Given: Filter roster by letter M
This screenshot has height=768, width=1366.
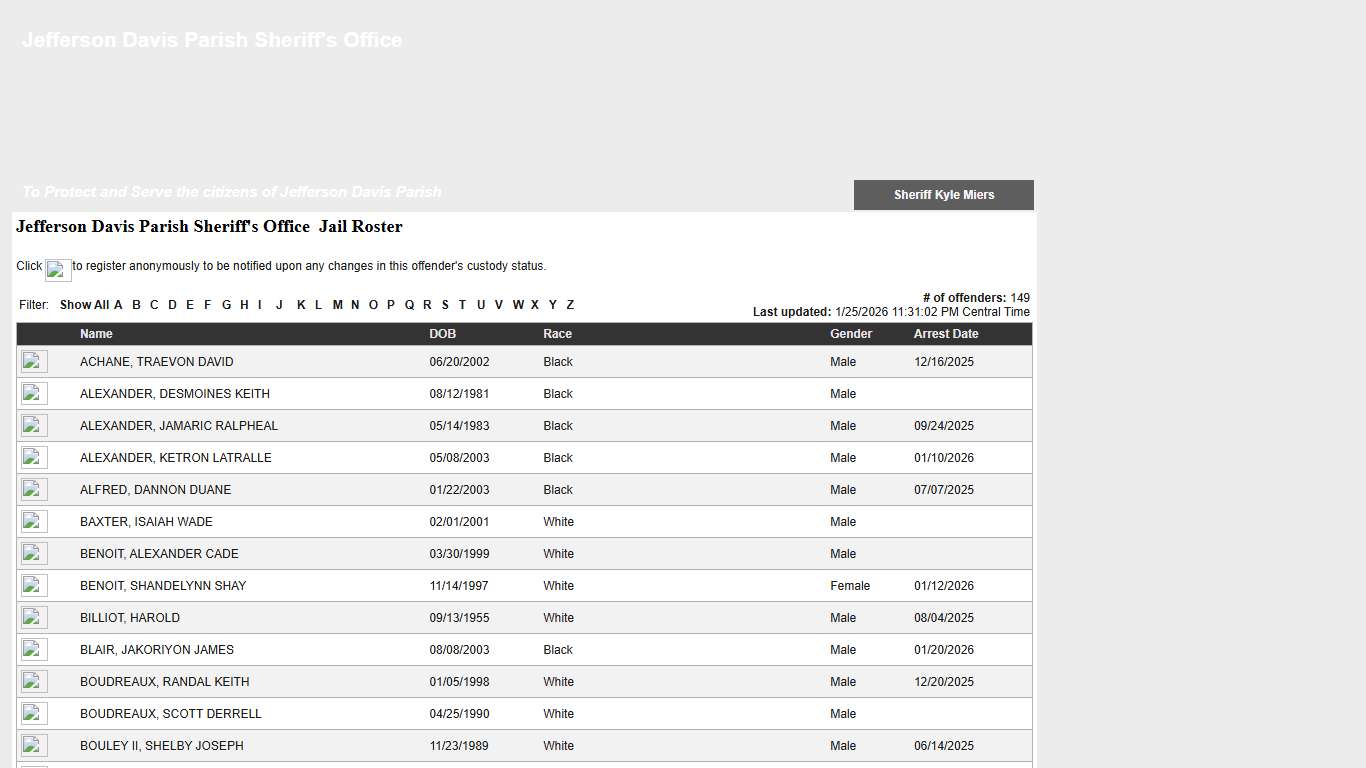Looking at the screenshot, I should (x=338, y=305).
